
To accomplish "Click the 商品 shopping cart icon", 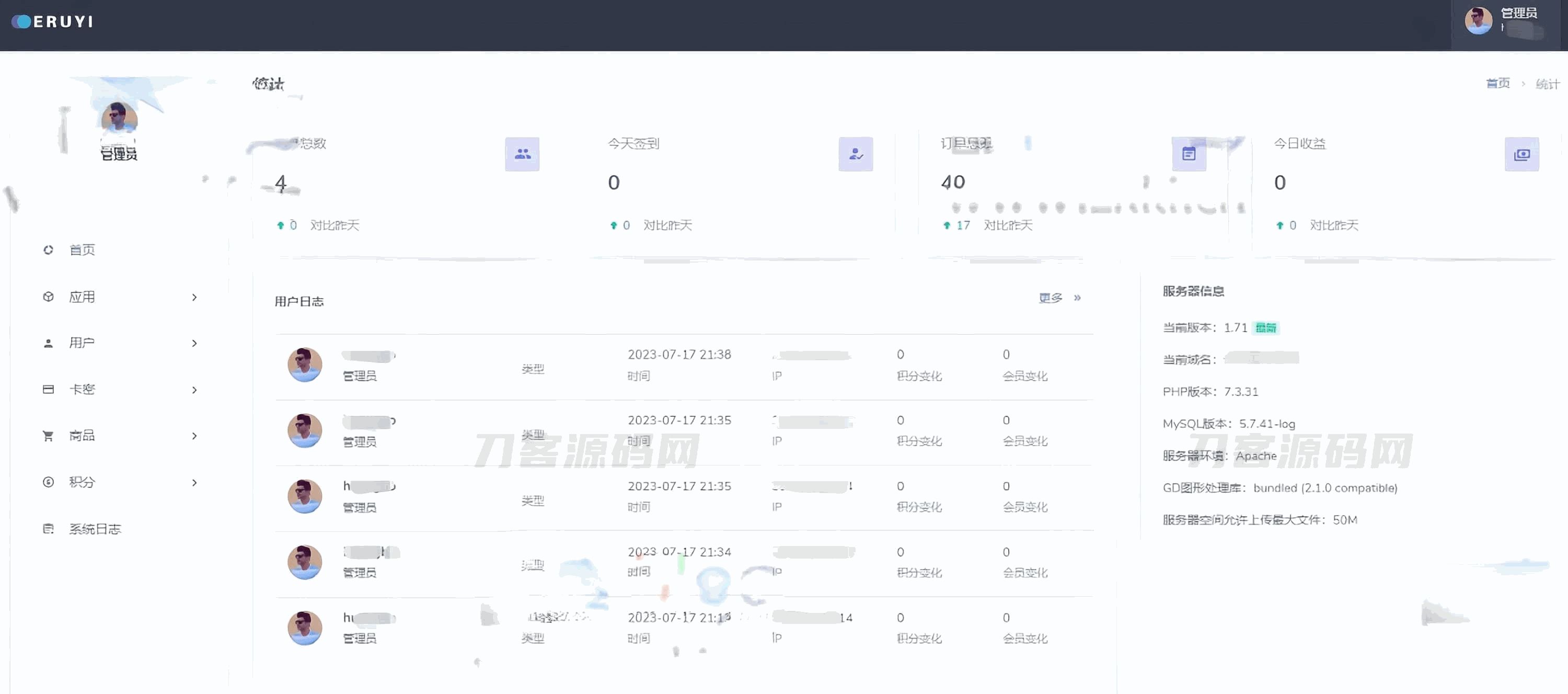I will point(48,436).
